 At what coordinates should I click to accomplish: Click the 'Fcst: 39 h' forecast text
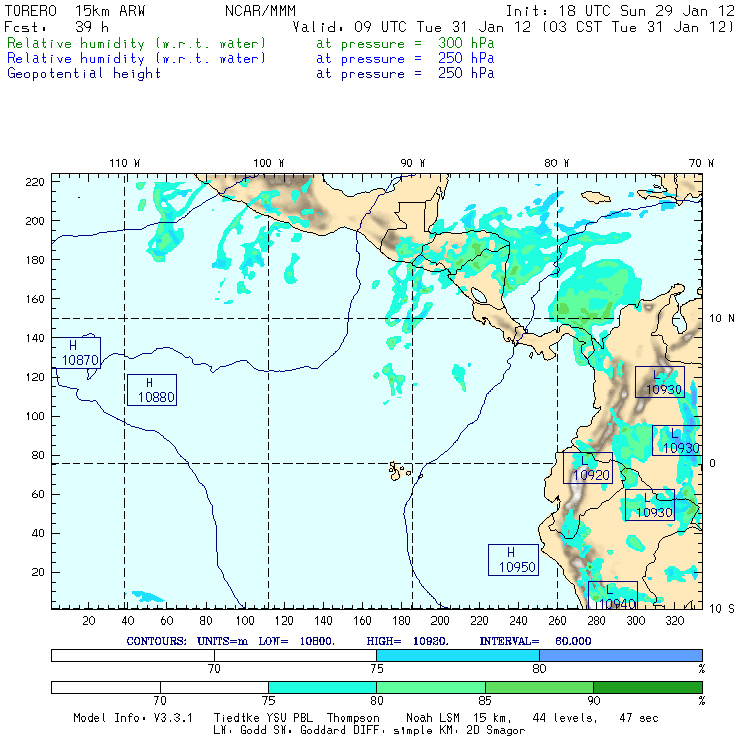pos(56,27)
